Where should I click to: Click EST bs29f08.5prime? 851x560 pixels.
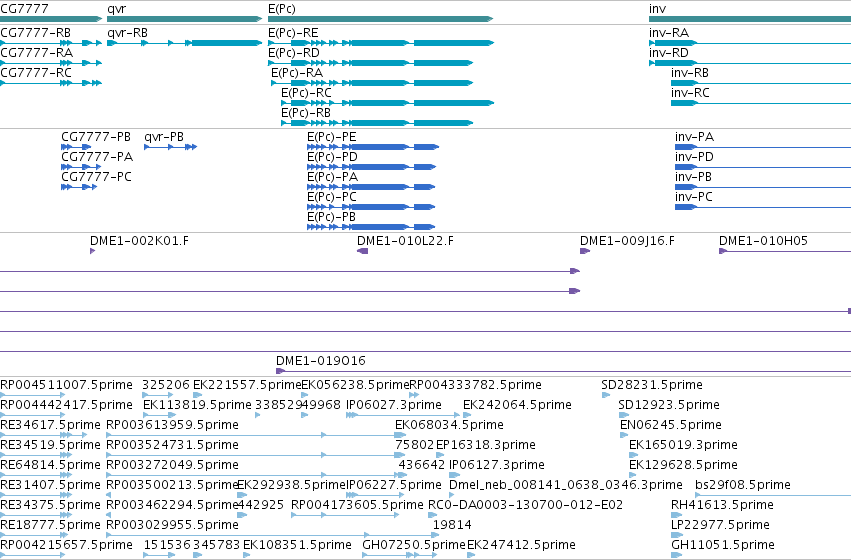[x=743, y=486]
